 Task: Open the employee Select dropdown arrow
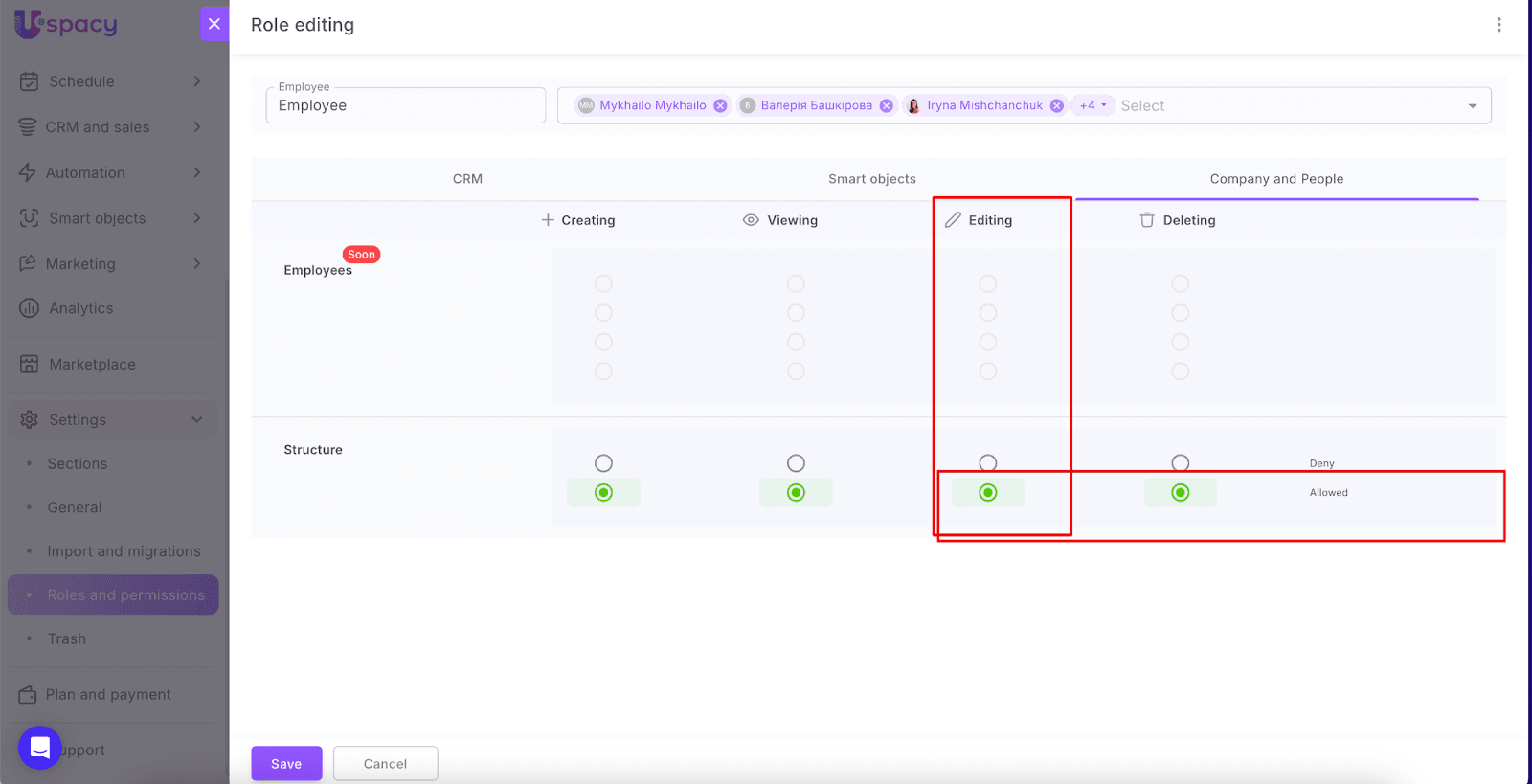1472,106
